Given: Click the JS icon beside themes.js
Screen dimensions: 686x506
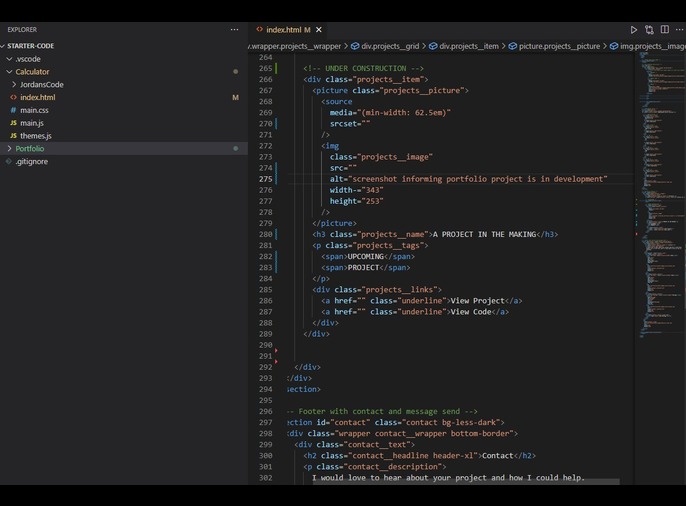Looking at the screenshot, I should [x=14, y=136].
